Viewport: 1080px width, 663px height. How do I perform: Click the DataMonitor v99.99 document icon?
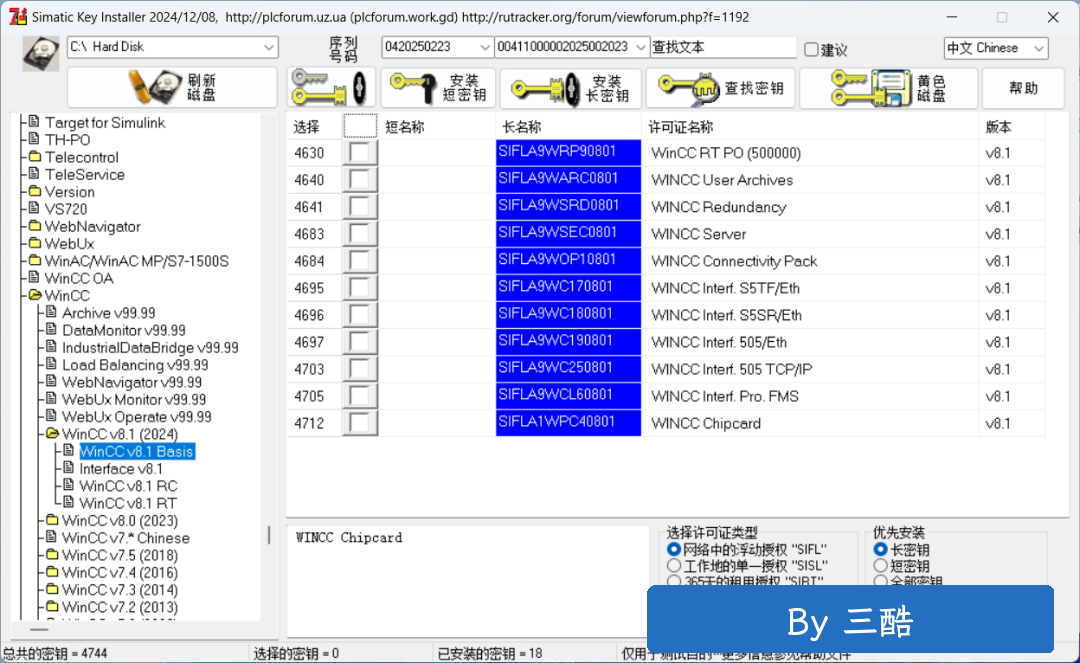click(52, 329)
